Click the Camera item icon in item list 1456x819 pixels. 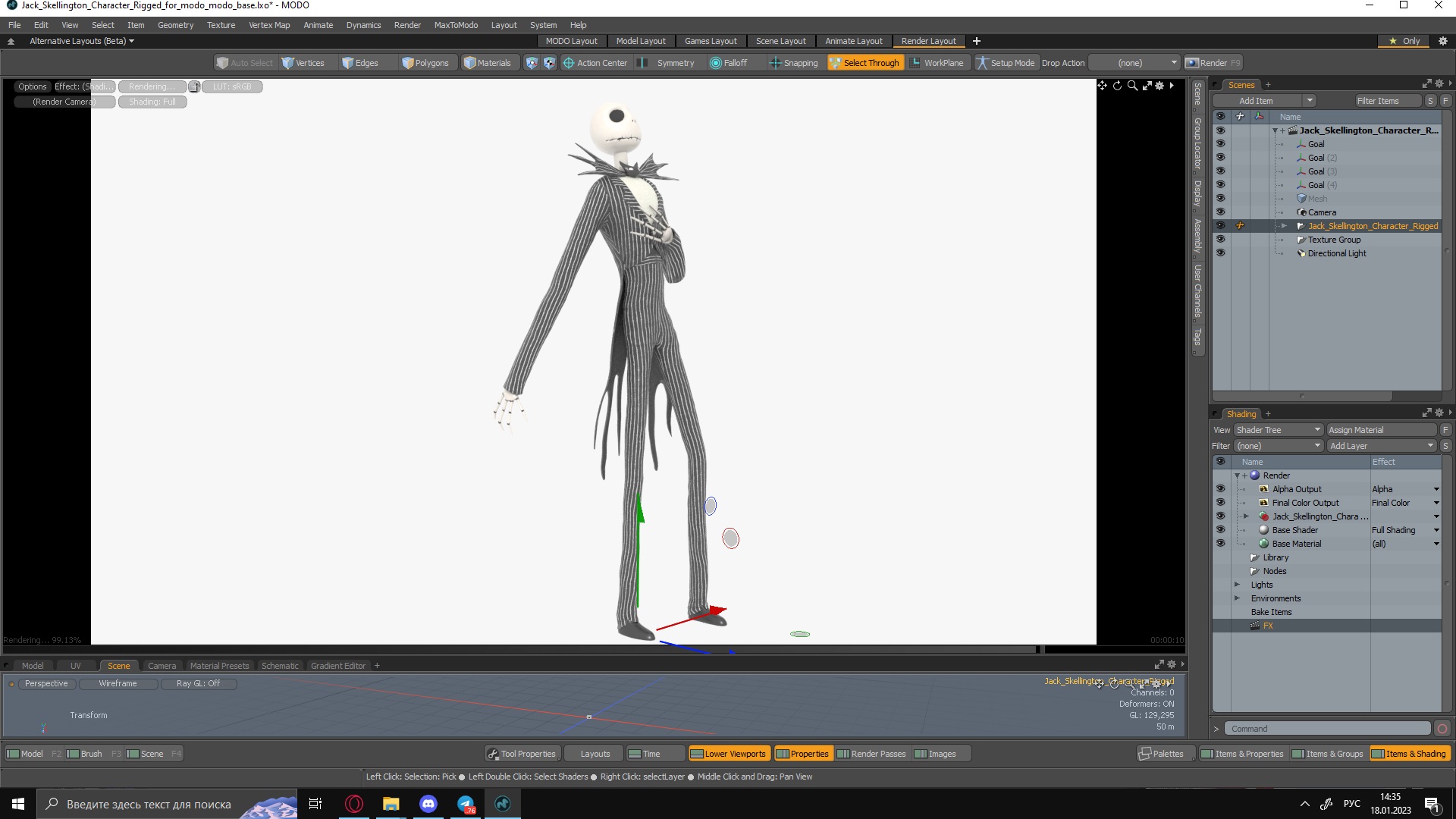(1302, 212)
